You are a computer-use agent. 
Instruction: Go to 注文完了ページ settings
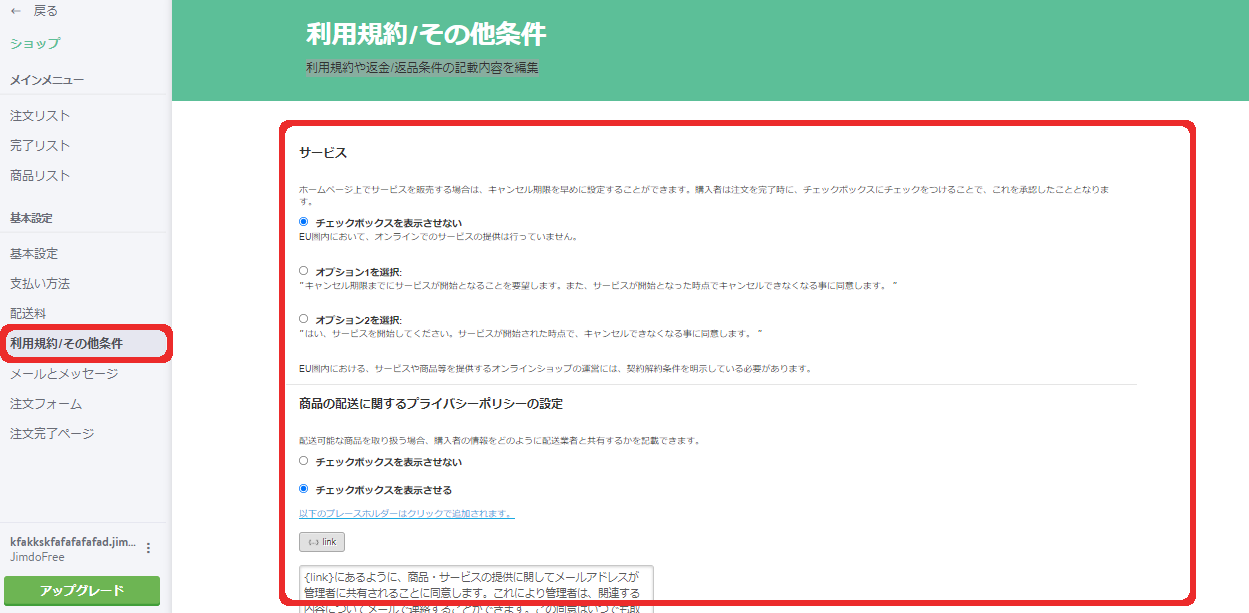coord(52,434)
